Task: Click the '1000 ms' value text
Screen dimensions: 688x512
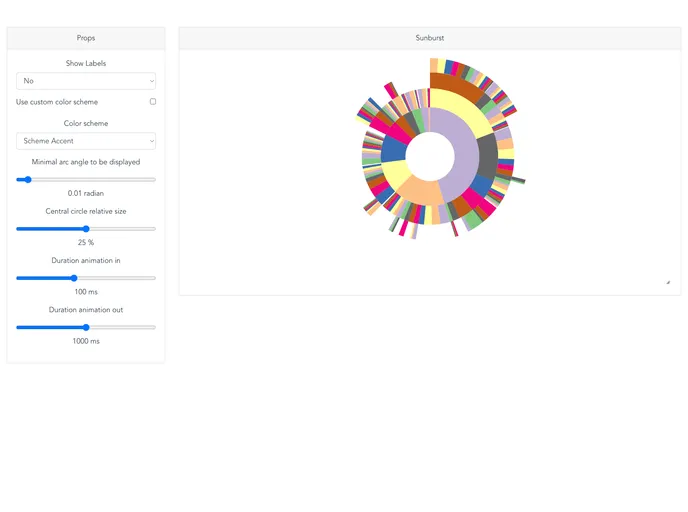Action: [86, 341]
